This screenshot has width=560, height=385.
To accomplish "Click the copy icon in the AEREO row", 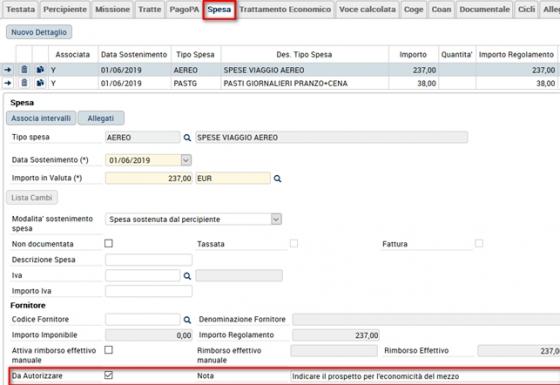I will [x=40, y=70].
